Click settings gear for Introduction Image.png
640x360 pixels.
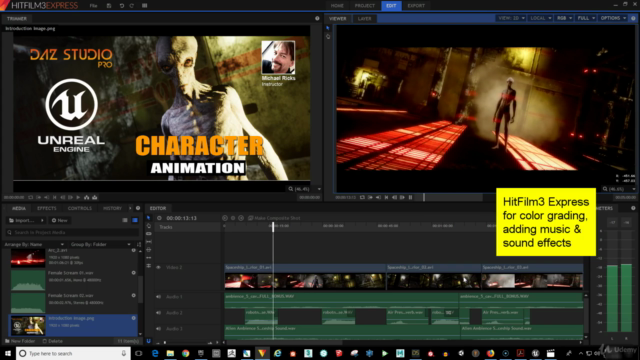133,318
